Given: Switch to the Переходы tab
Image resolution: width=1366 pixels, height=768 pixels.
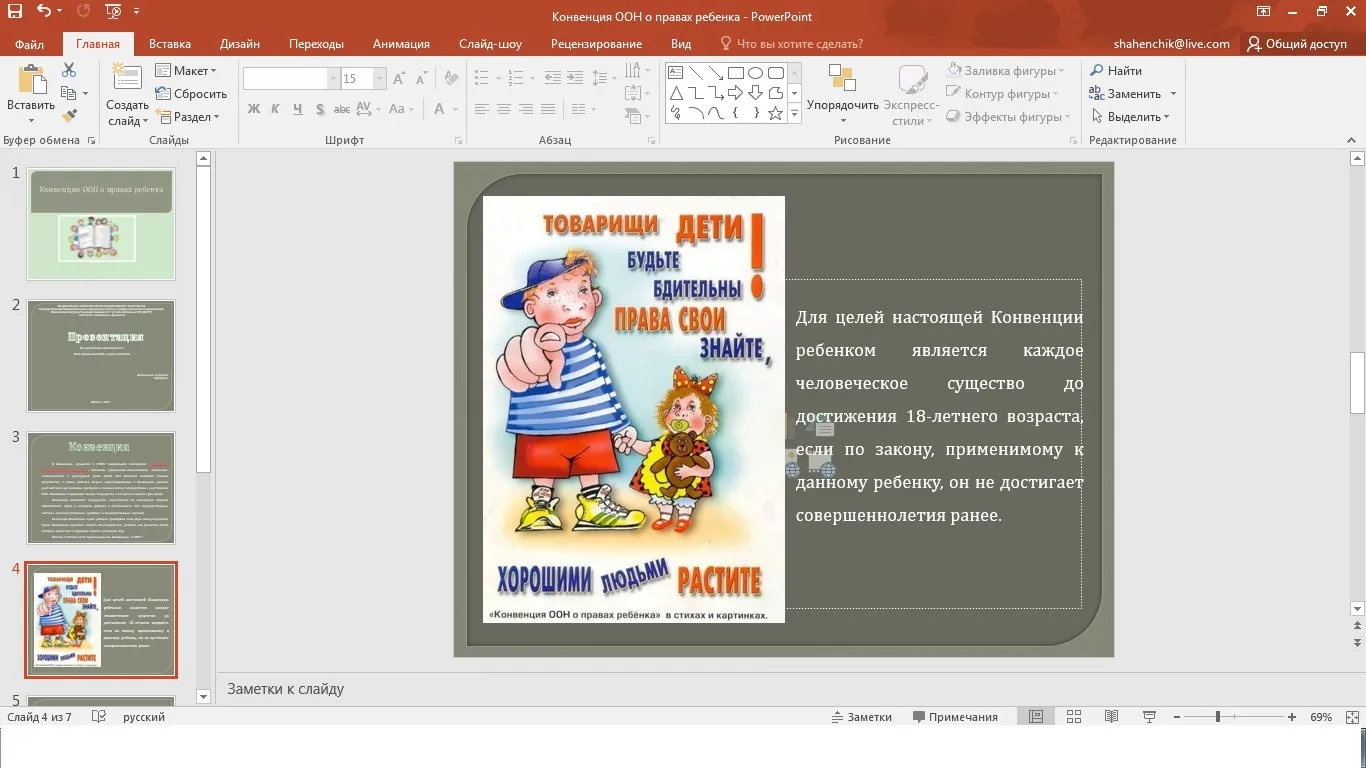Looking at the screenshot, I should (316, 44).
